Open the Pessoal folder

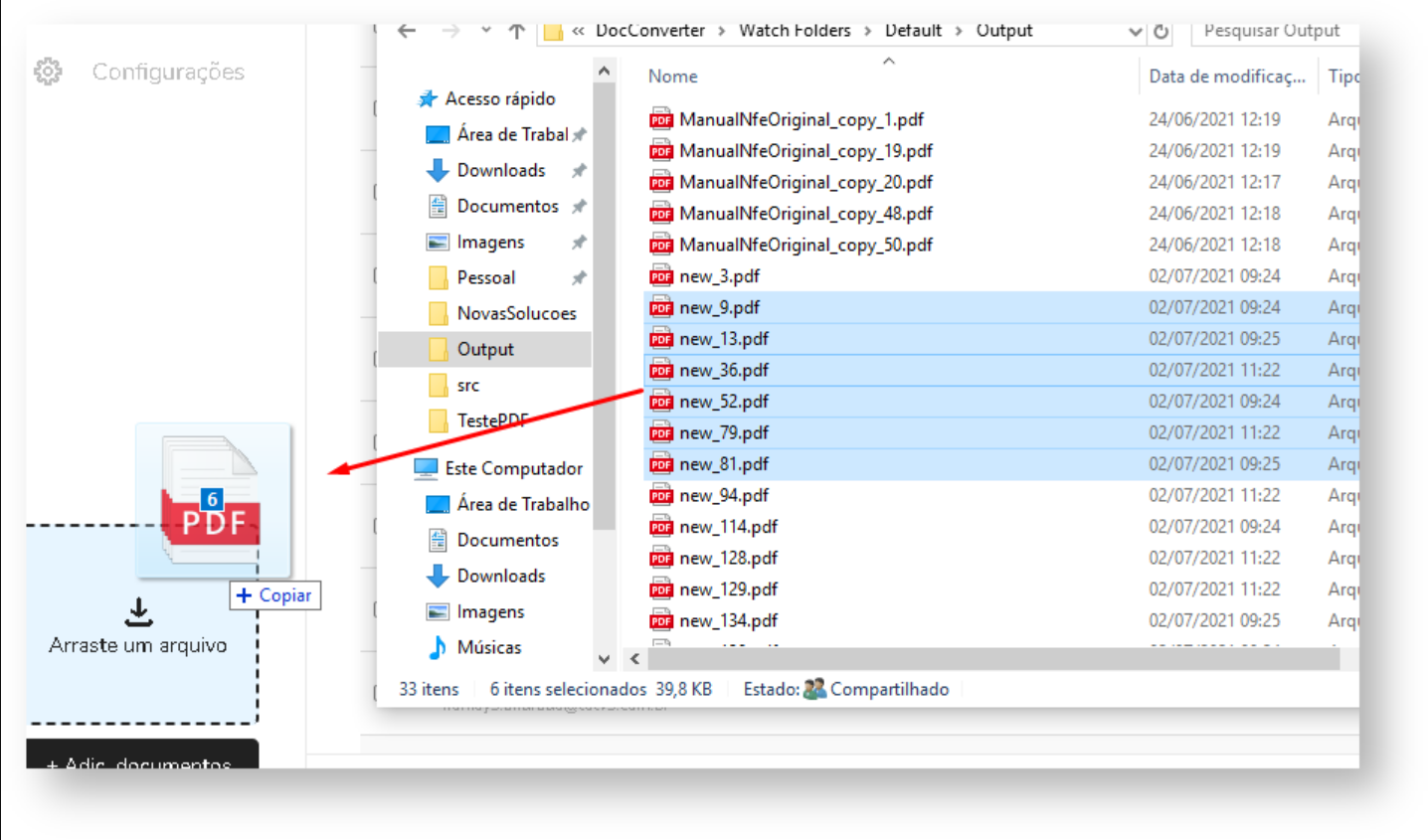[x=471, y=277]
